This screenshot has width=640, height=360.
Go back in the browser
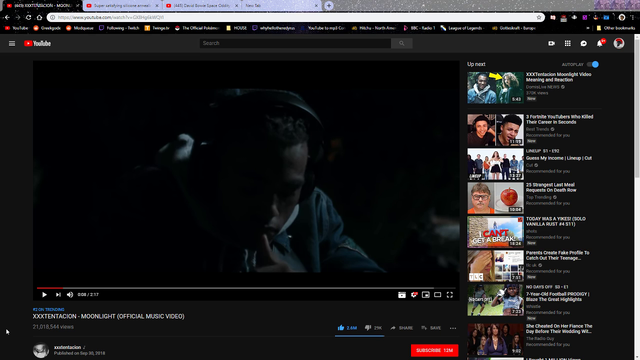pos(7,17)
